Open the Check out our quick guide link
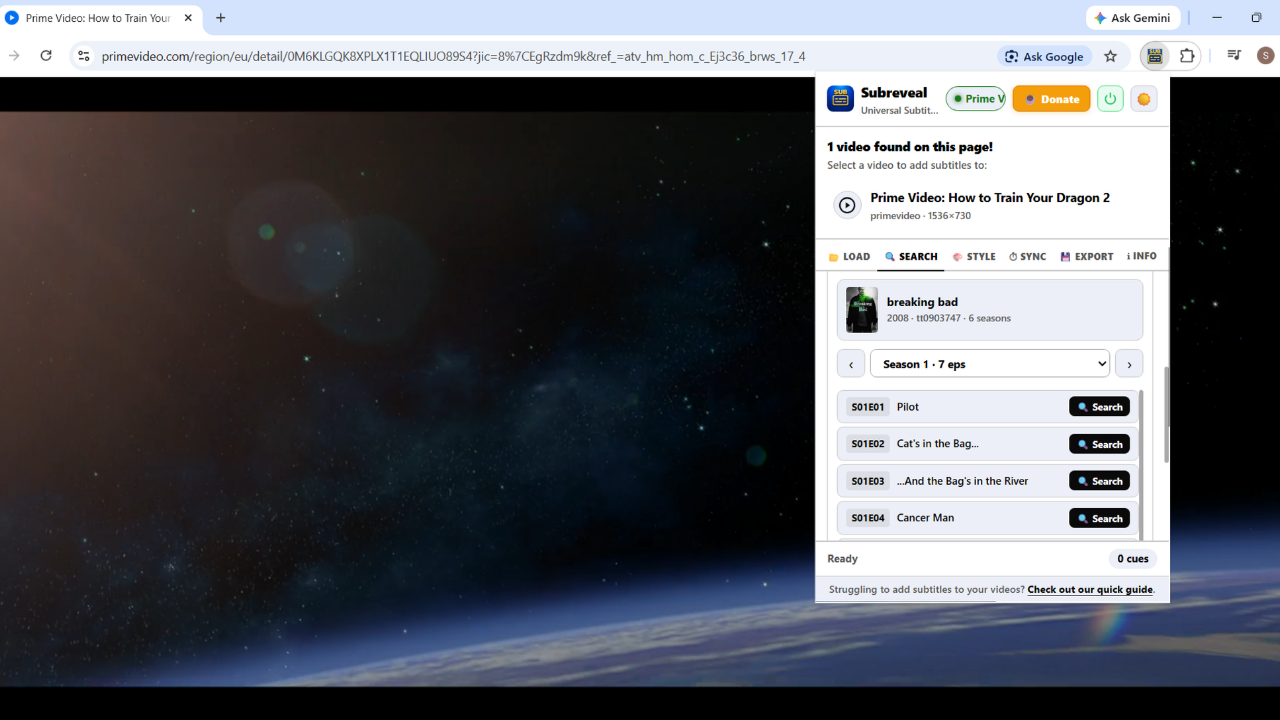This screenshot has width=1280, height=720. click(1090, 589)
